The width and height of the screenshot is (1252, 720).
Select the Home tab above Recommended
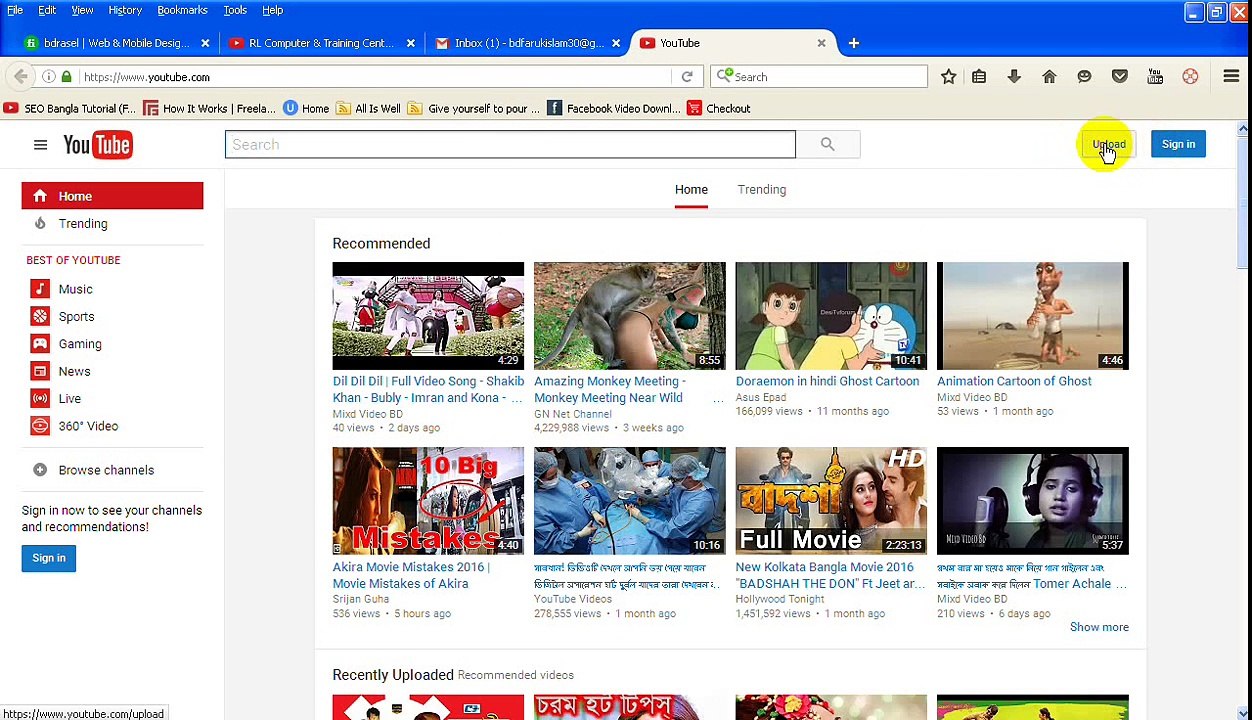(691, 189)
